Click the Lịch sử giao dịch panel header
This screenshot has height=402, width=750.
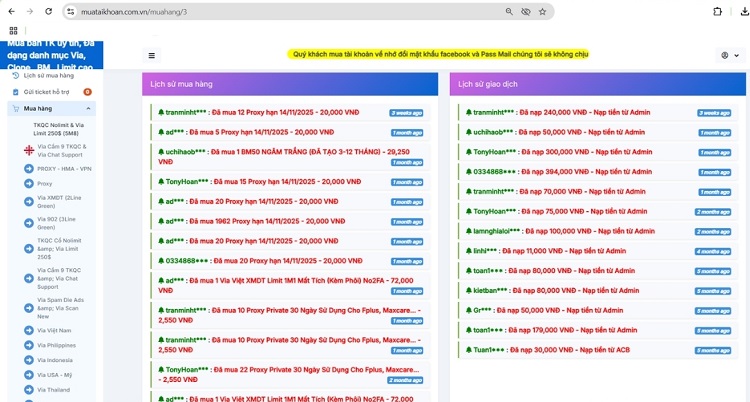598,84
